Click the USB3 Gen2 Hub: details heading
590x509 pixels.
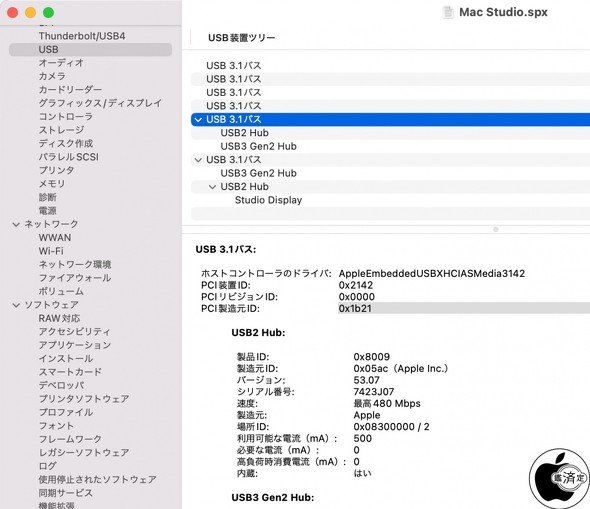[272, 498]
